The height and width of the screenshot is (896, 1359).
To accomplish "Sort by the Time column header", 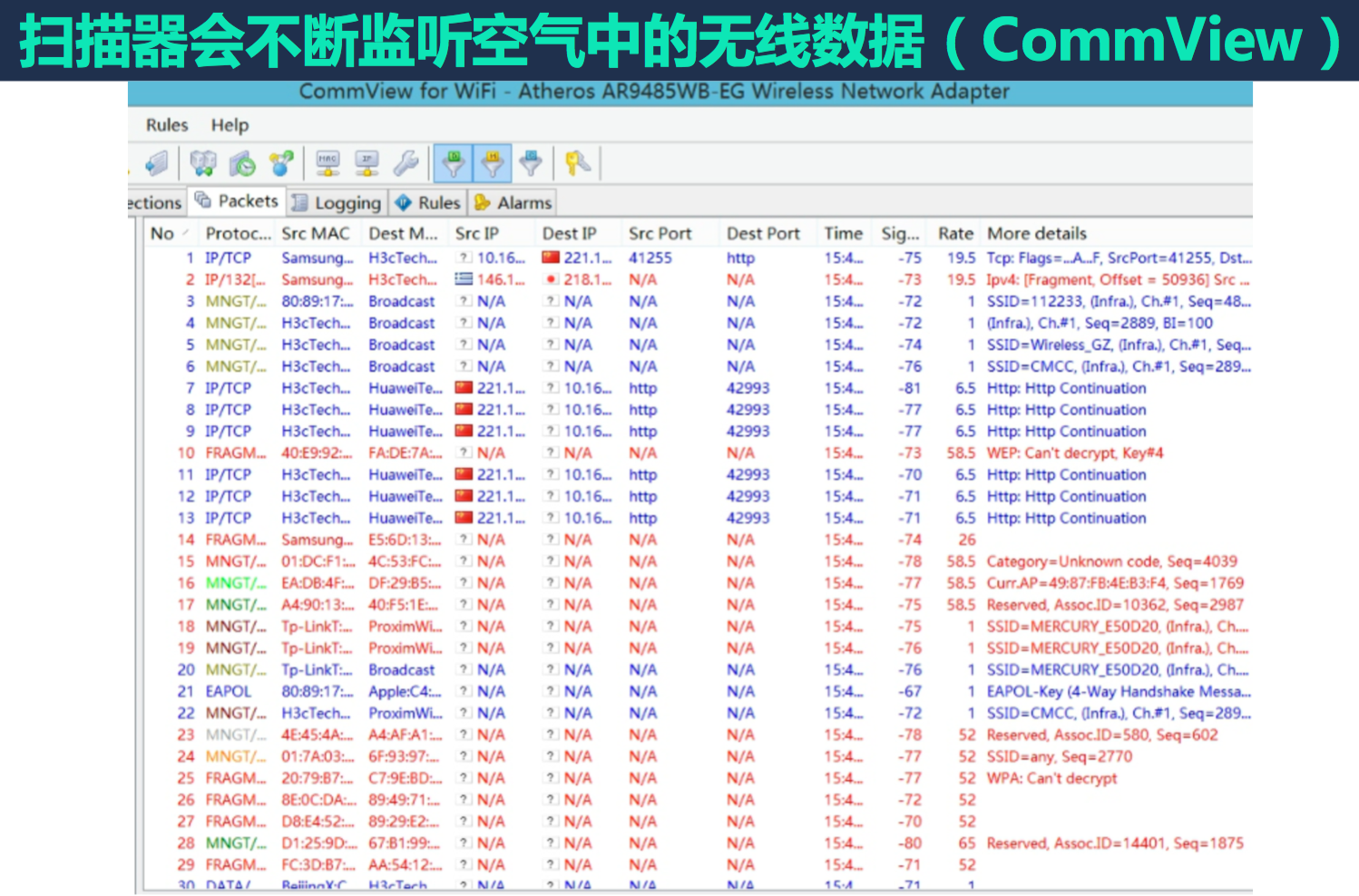I will pos(844,234).
